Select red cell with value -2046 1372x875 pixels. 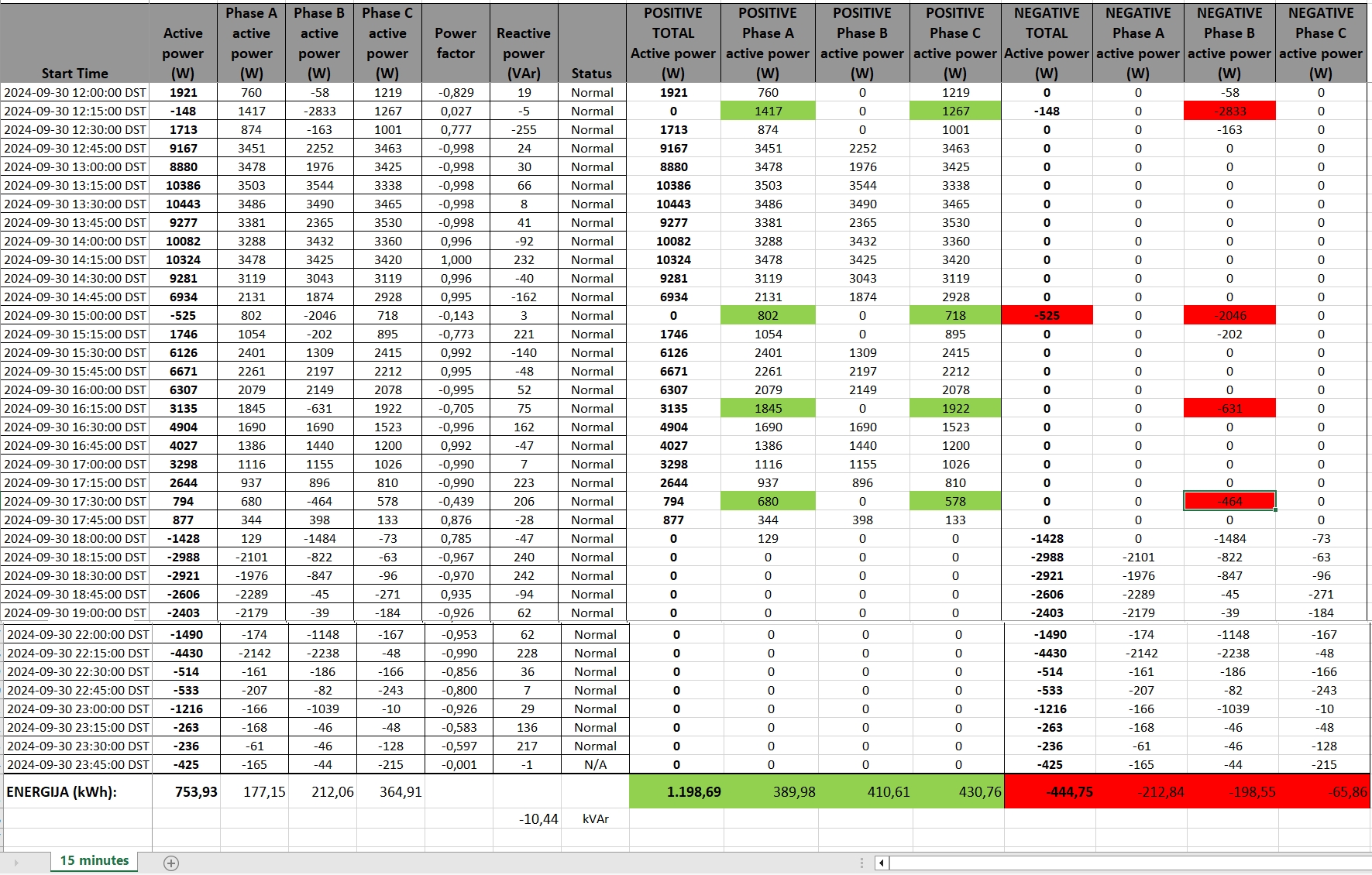click(x=1229, y=315)
